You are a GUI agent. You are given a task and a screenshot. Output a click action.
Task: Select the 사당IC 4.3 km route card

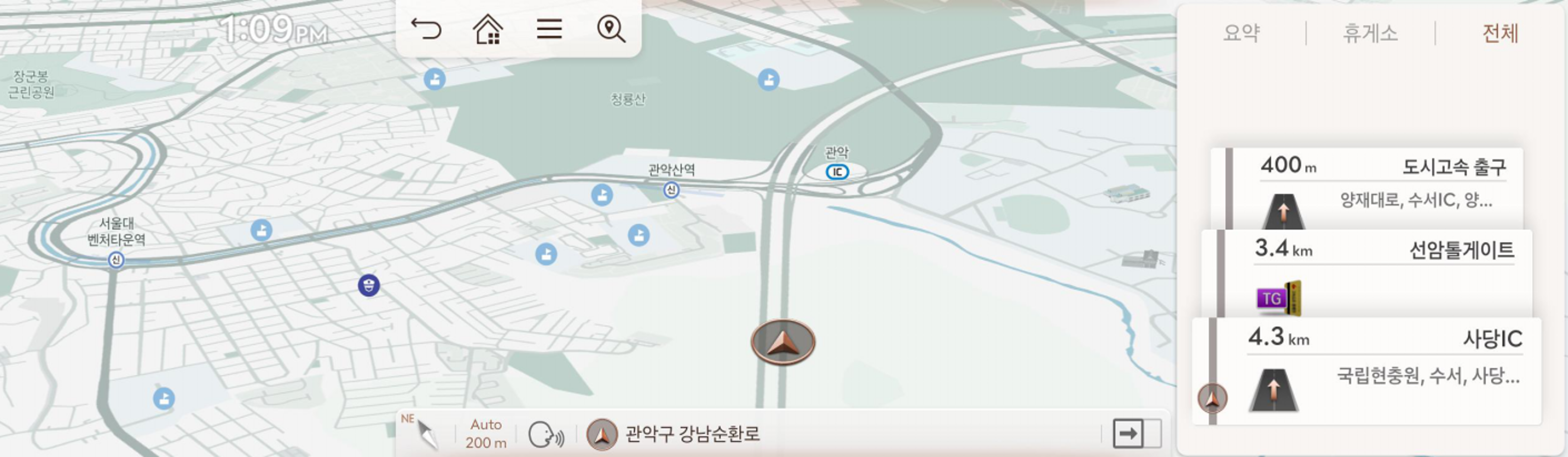pos(1367,371)
